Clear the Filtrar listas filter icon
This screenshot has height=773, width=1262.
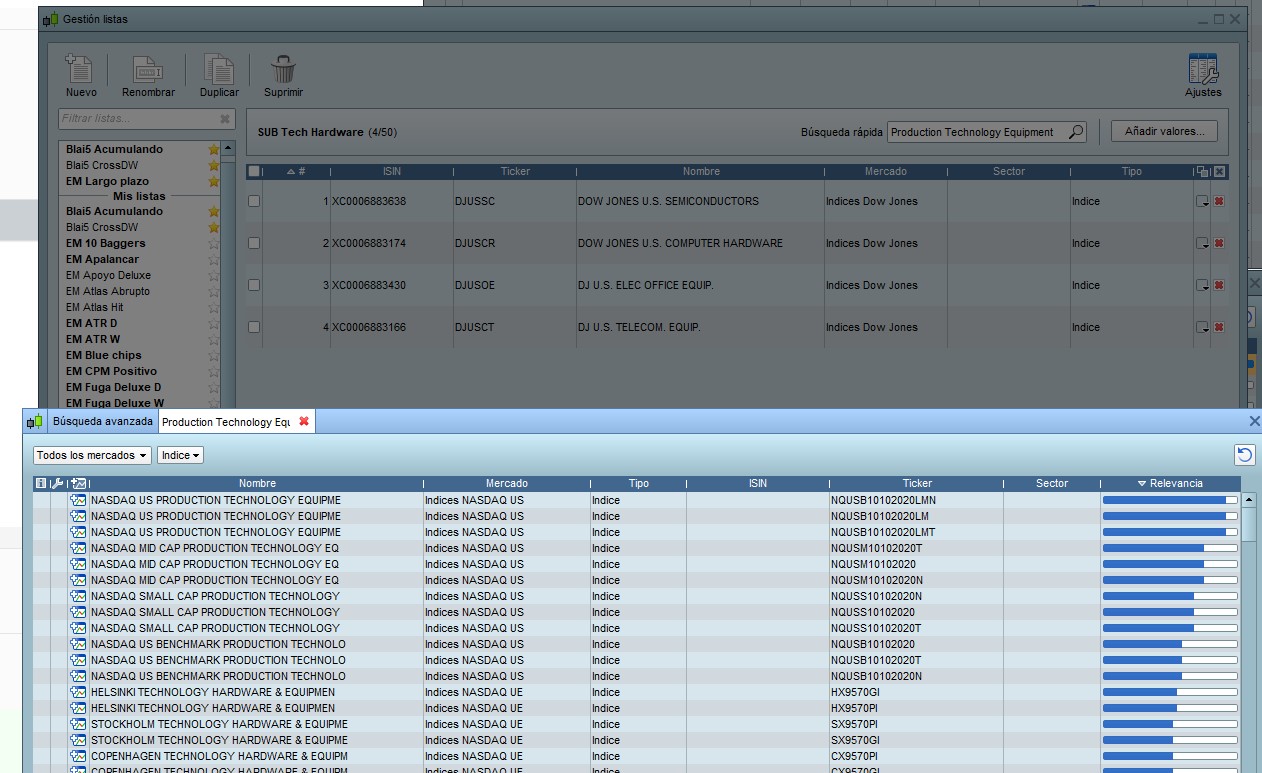click(x=225, y=119)
